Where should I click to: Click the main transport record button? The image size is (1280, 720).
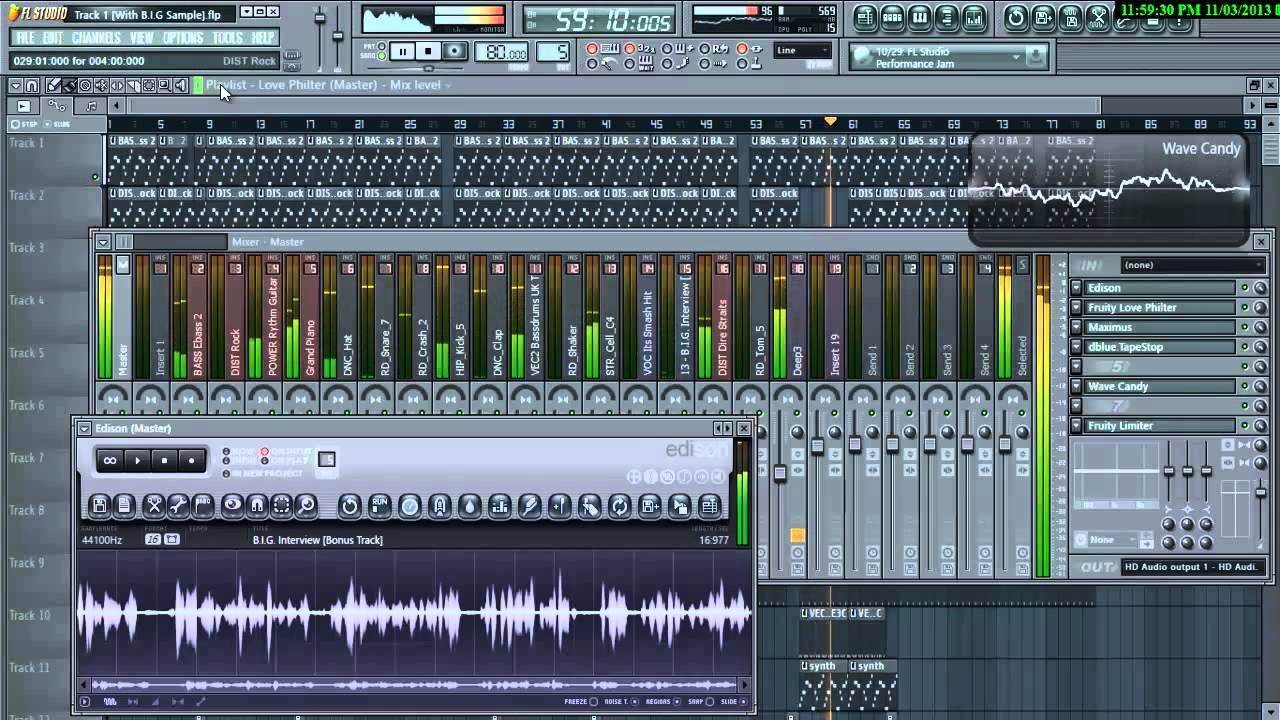(454, 51)
